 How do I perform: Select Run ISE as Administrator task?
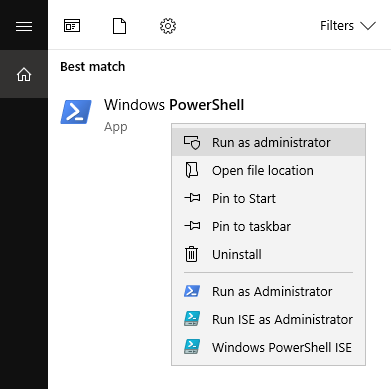pyautogui.click(x=268, y=319)
